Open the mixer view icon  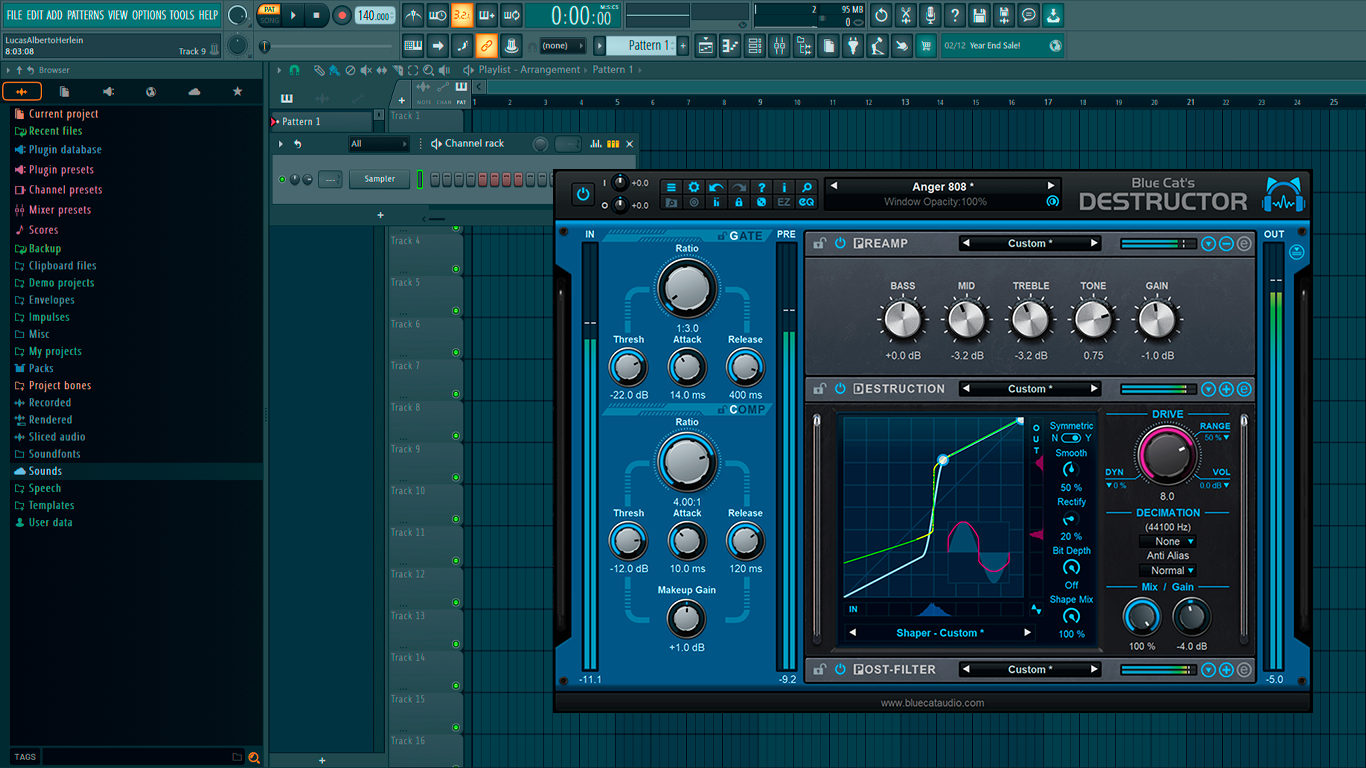pos(779,46)
